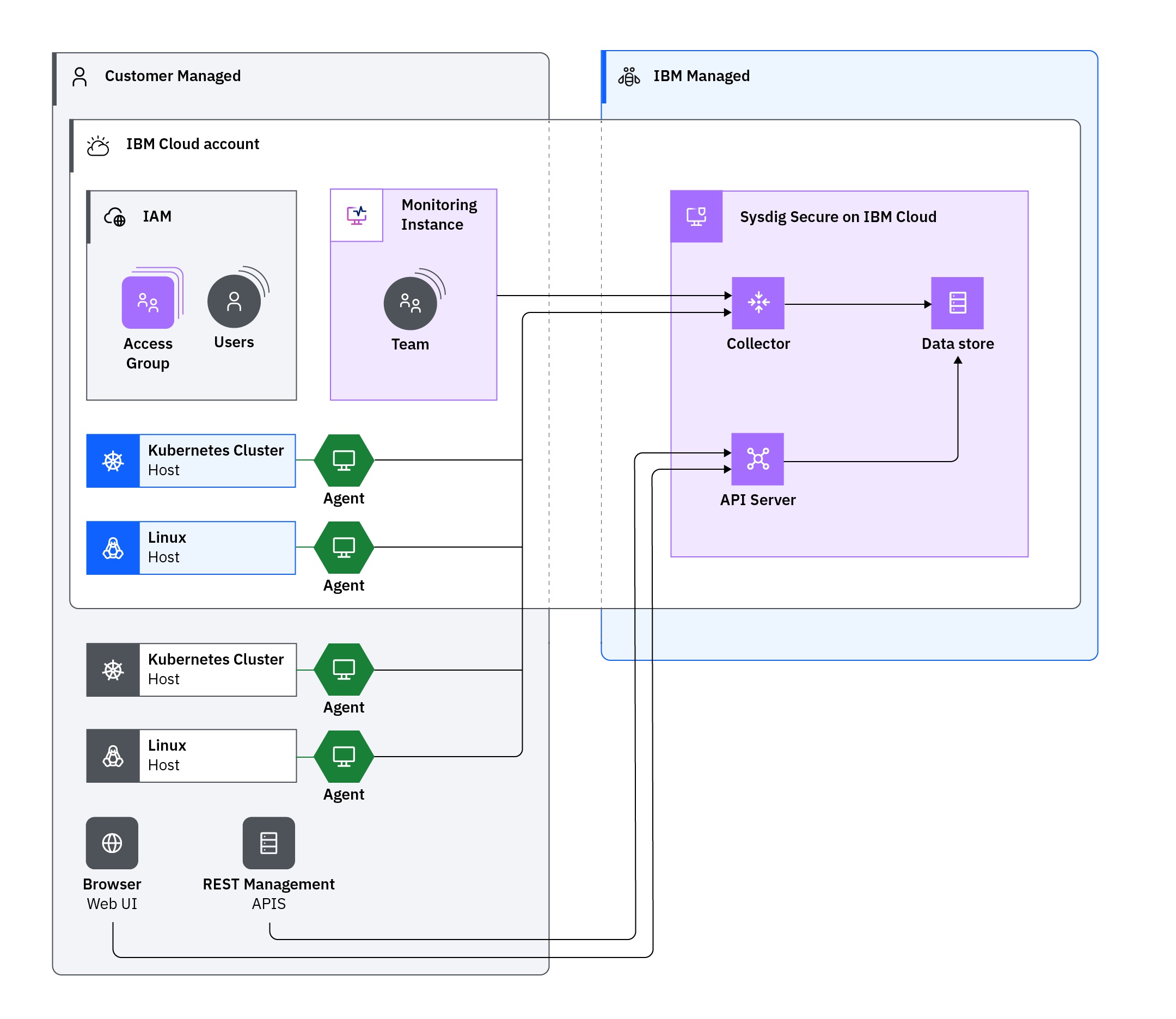Click the 'REST Management APIS' caption
Screen dimensions: 1176x1019
pyautogui.click(x=269, y=894)
